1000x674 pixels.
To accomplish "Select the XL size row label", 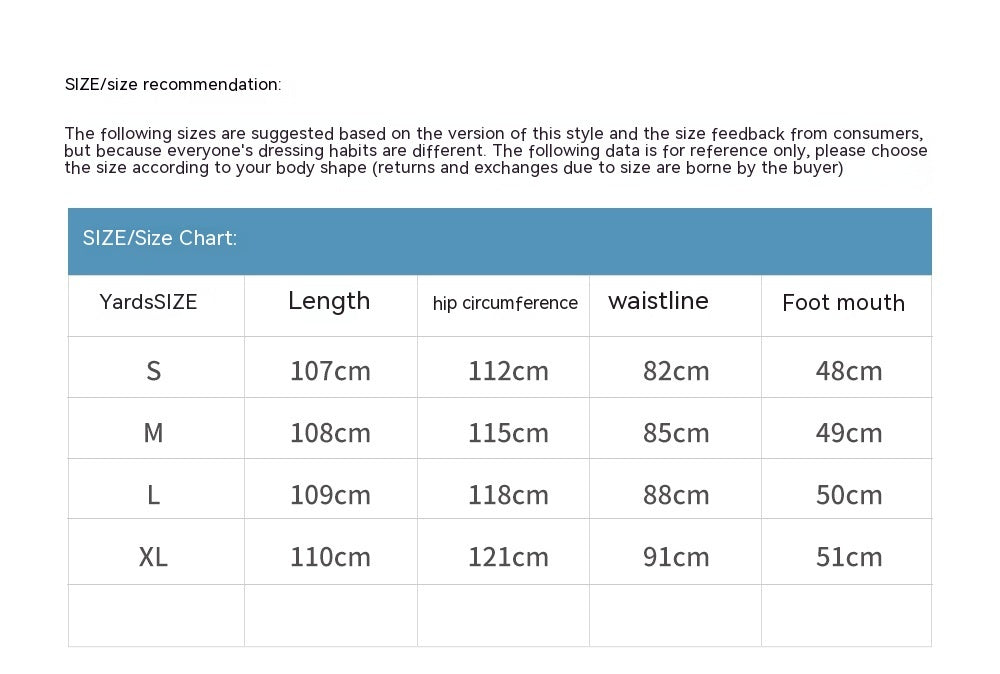I will pyautogui.click(x=153, y=557).
